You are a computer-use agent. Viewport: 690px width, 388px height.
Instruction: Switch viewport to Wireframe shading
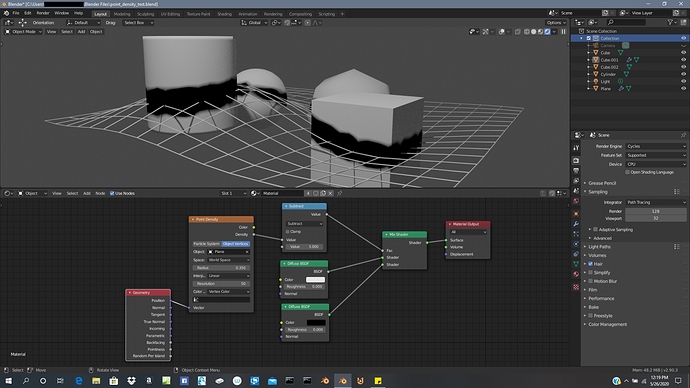tap(527, 32)
